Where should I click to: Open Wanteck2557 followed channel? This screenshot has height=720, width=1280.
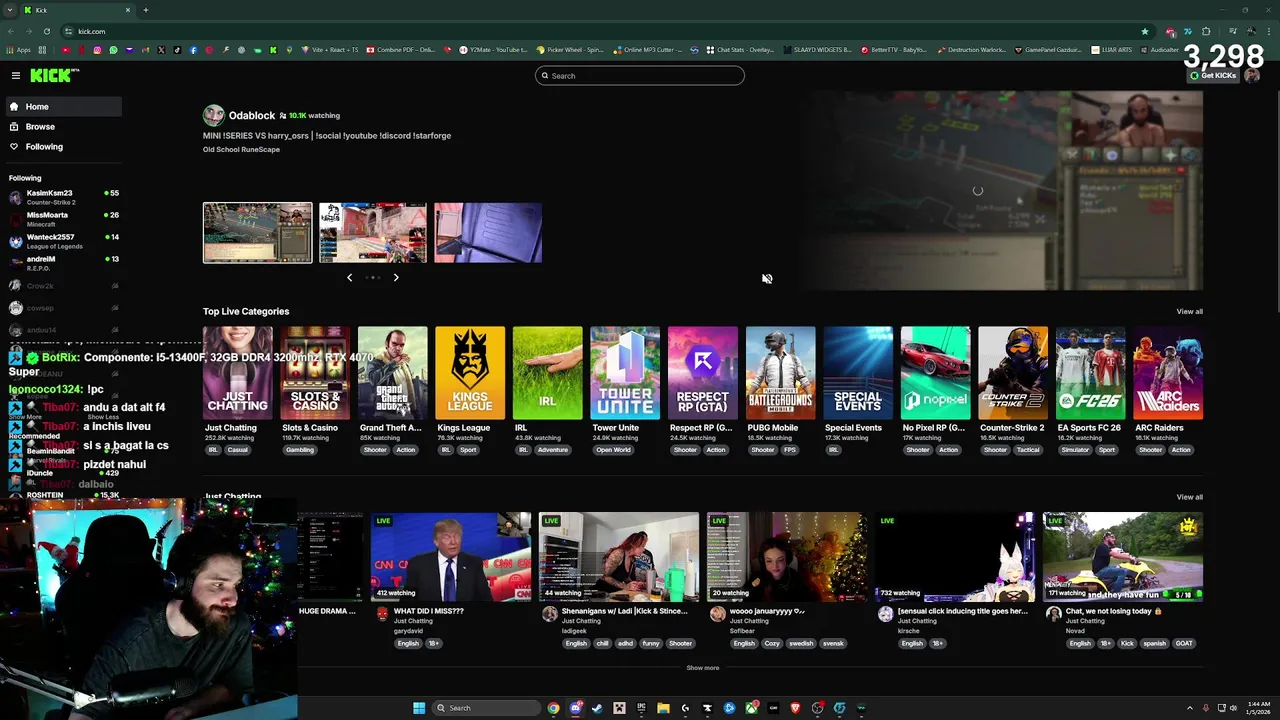click(63, 241)
